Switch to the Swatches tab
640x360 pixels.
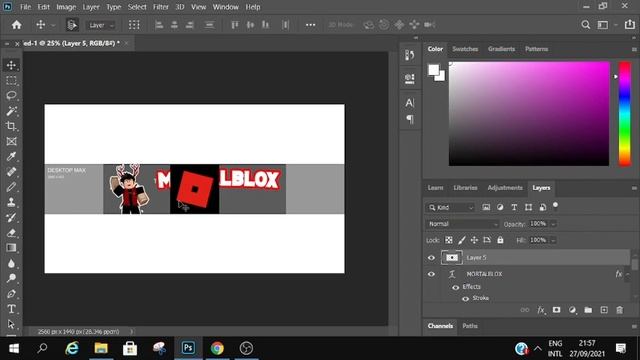(x=465, y=49)
